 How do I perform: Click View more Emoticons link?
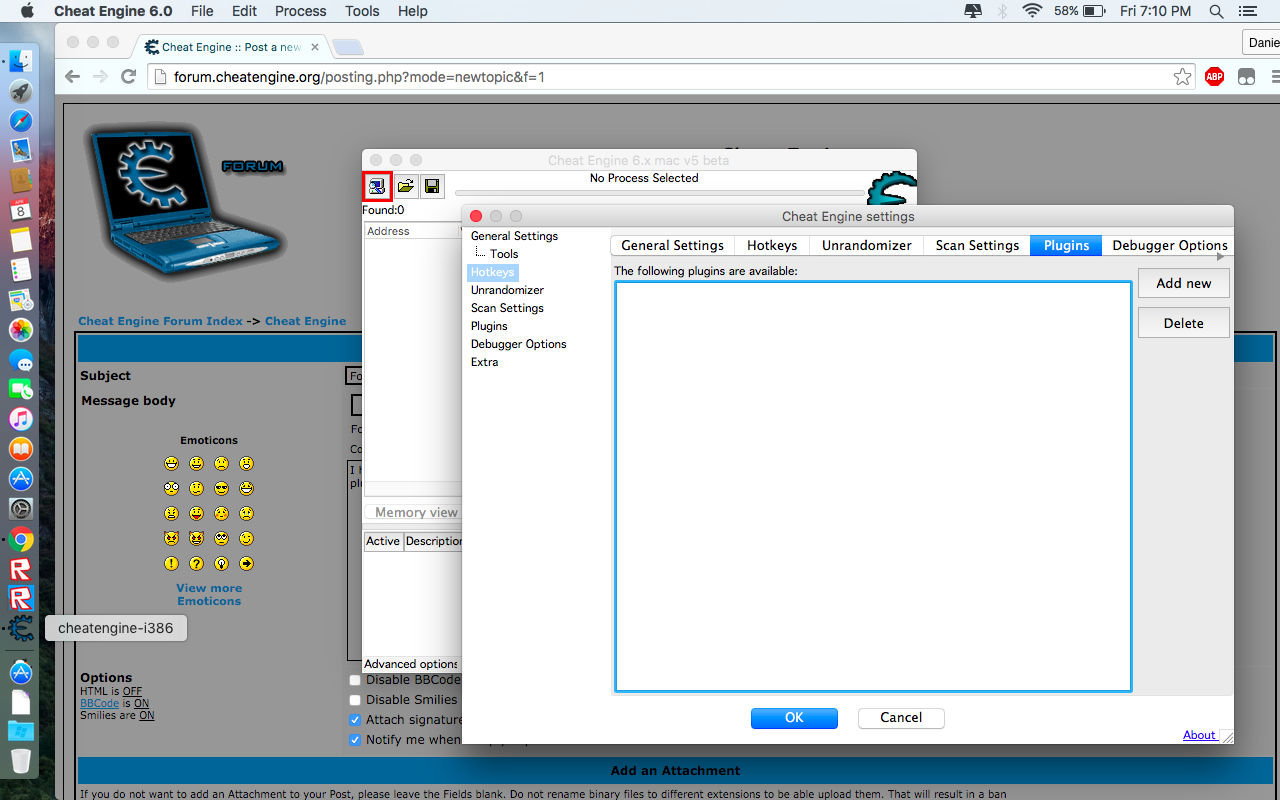(x=209, y=595)
